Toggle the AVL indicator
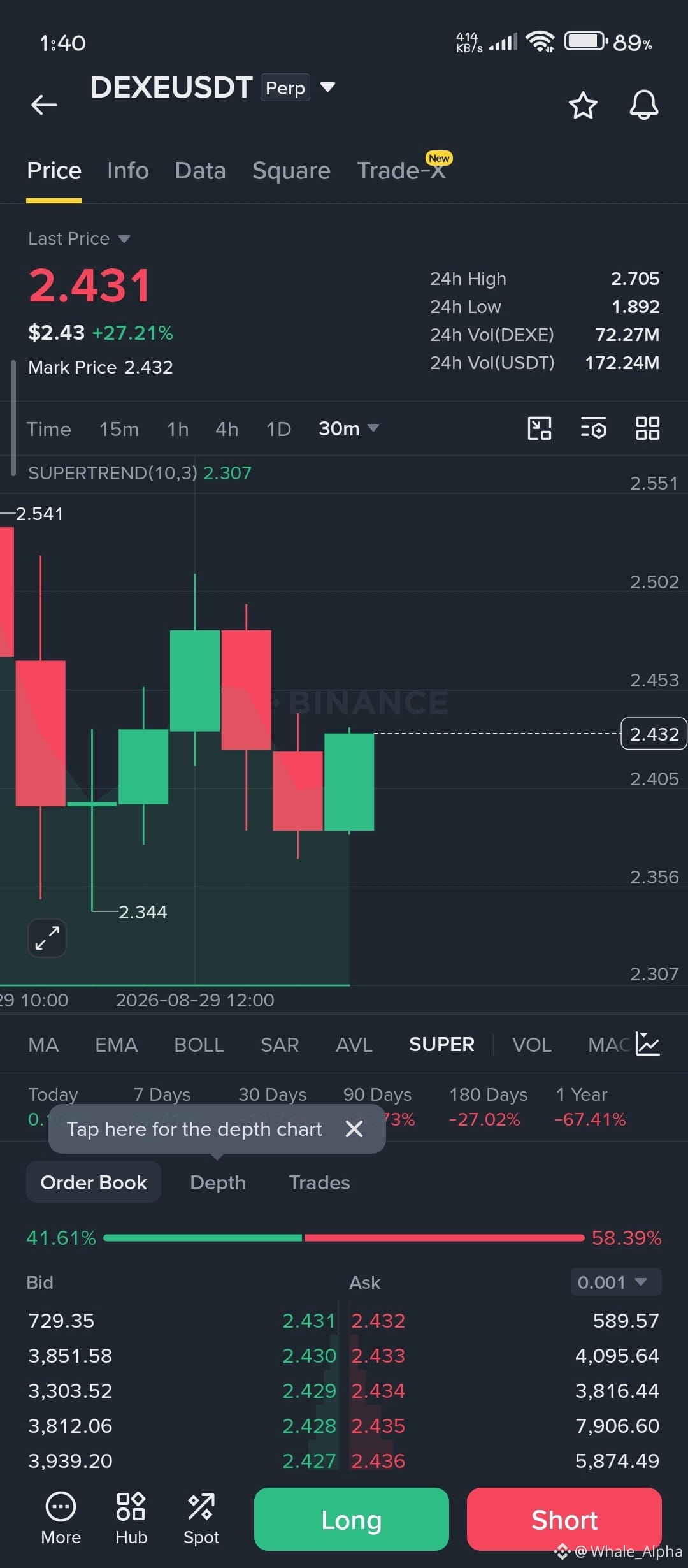The height and width of the screenshot is (1568, 688). pos(354,1045)
